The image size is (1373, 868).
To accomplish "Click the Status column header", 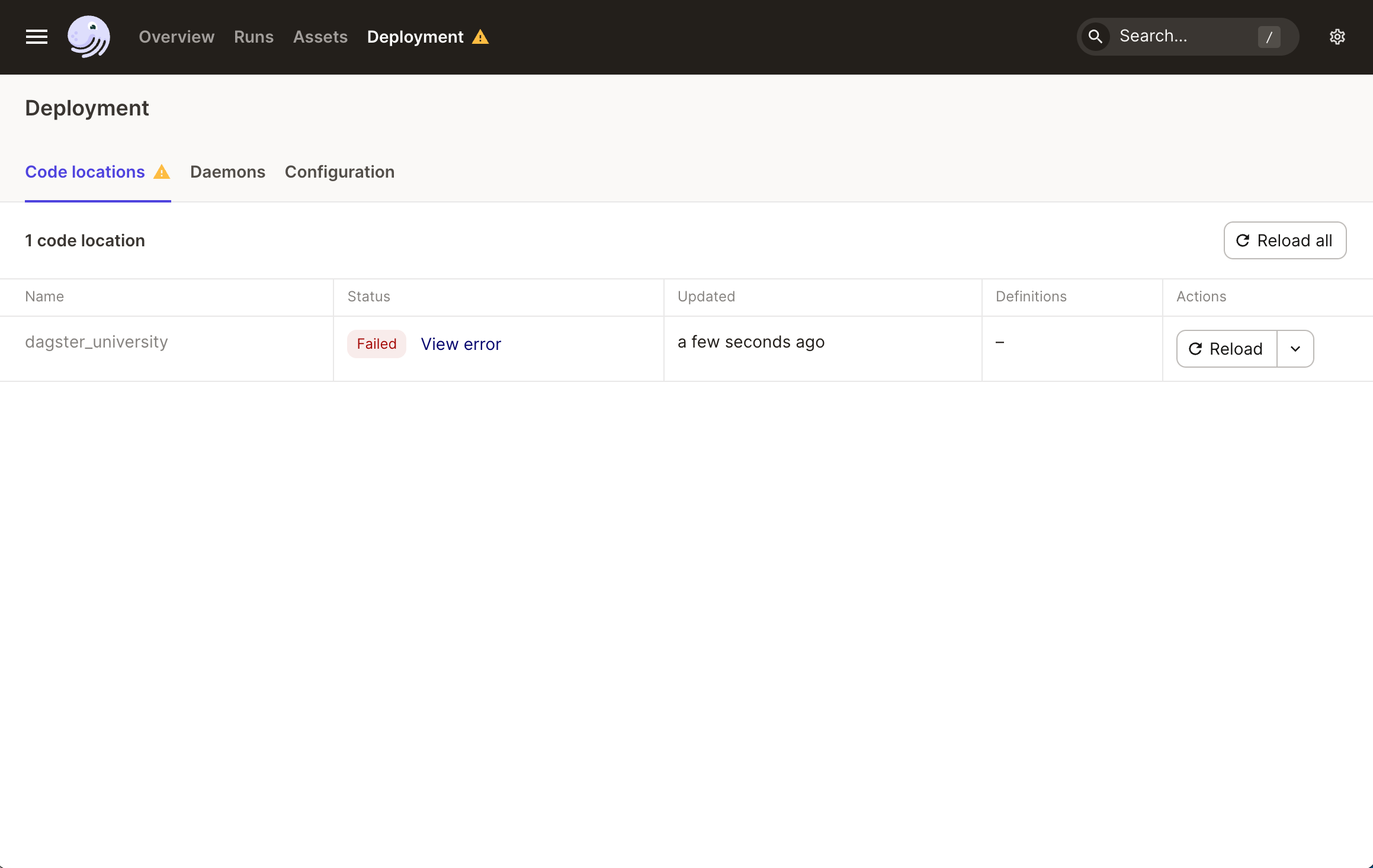I will (369, 297).
